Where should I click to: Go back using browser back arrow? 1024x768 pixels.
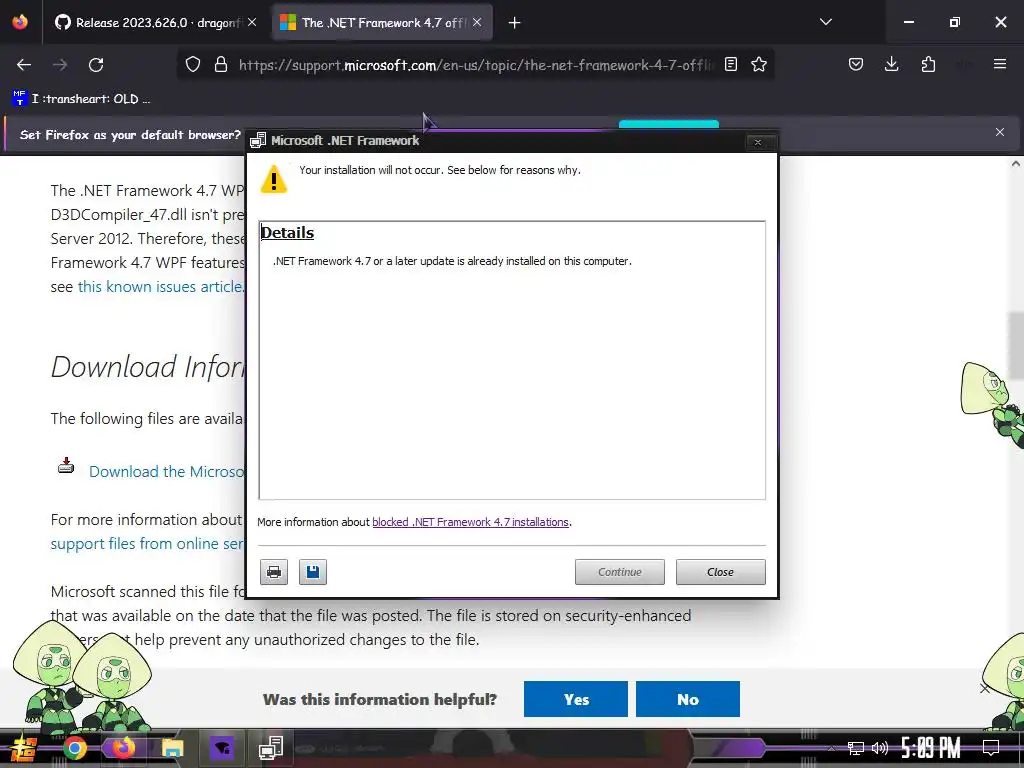pyautogui.click(x=24, y=65)
